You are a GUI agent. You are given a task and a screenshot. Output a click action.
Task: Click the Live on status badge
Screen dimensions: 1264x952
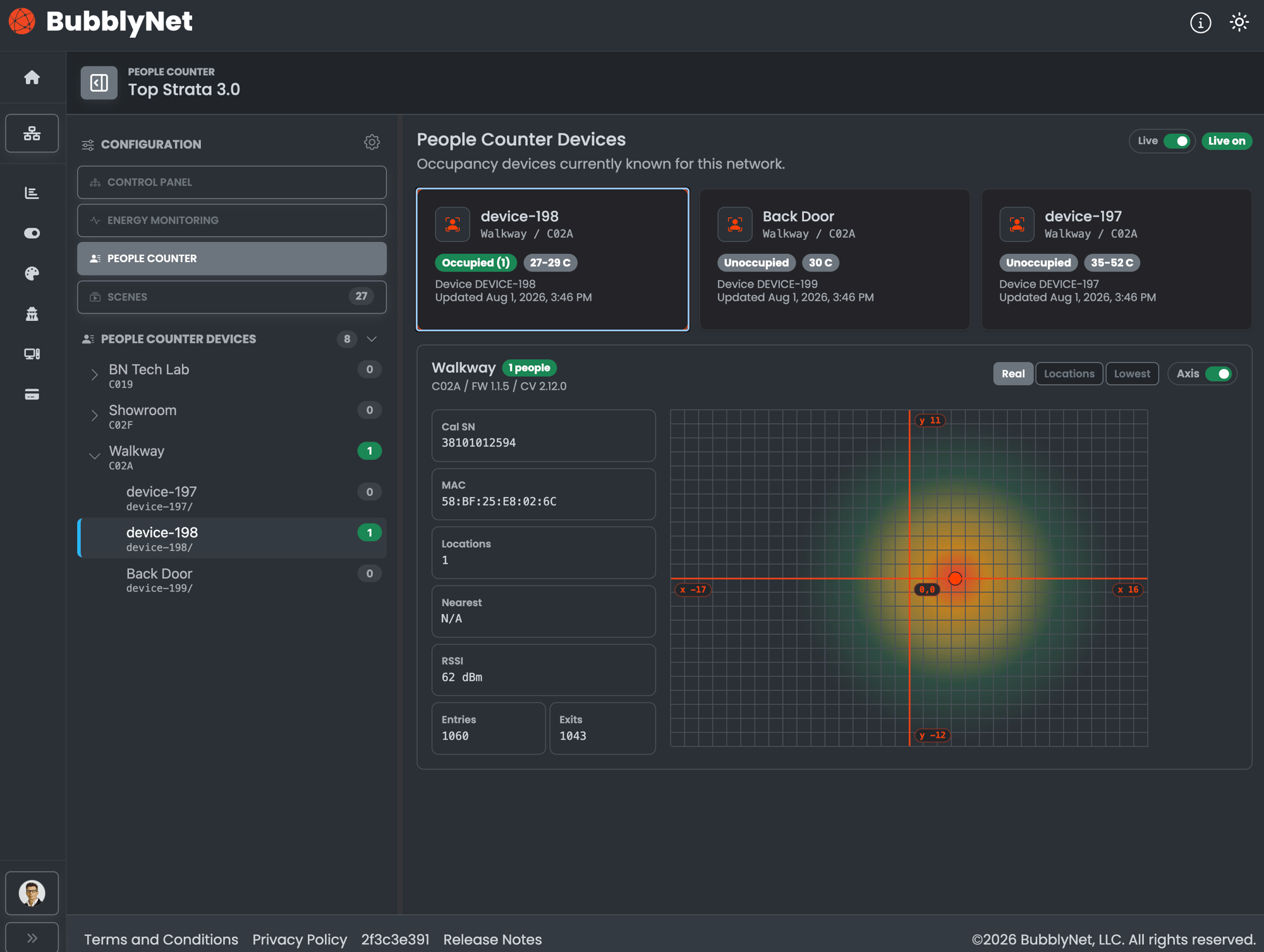pyautogui.click(x=1226, y=141)
